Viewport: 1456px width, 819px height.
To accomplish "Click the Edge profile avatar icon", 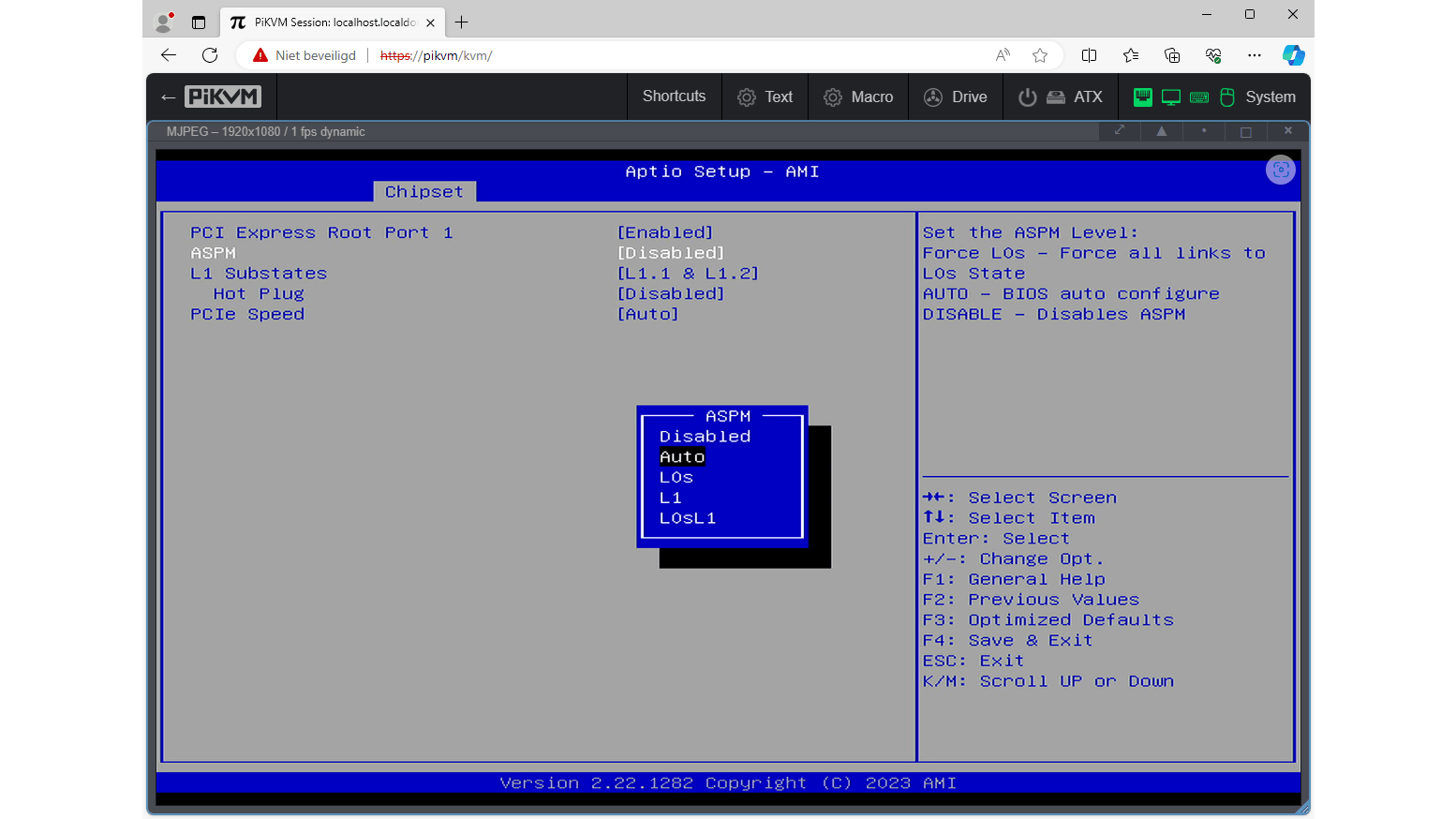I will coord(164,22).
